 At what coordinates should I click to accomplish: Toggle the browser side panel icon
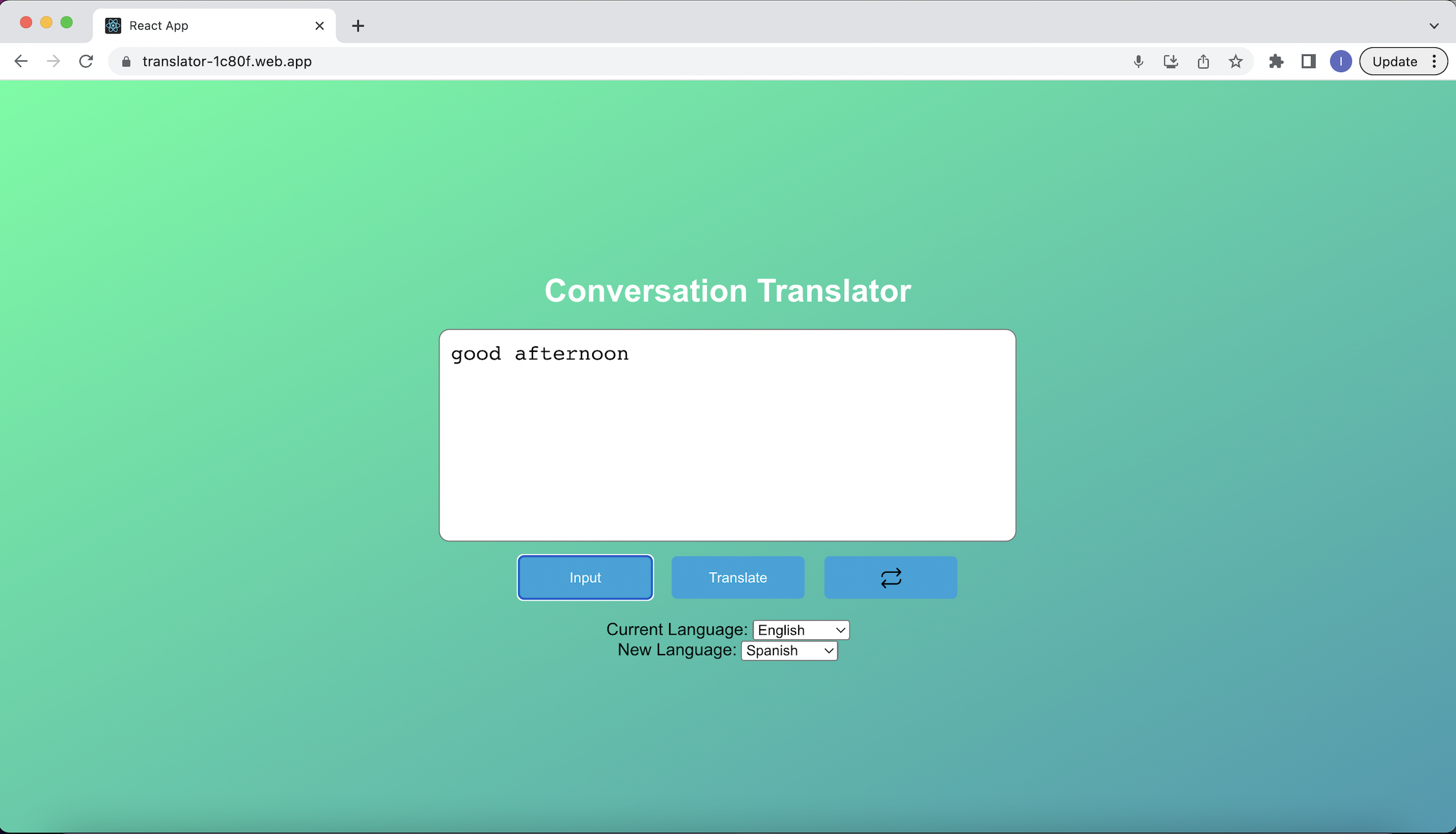pyautogui.click(x=1308, y=61)
